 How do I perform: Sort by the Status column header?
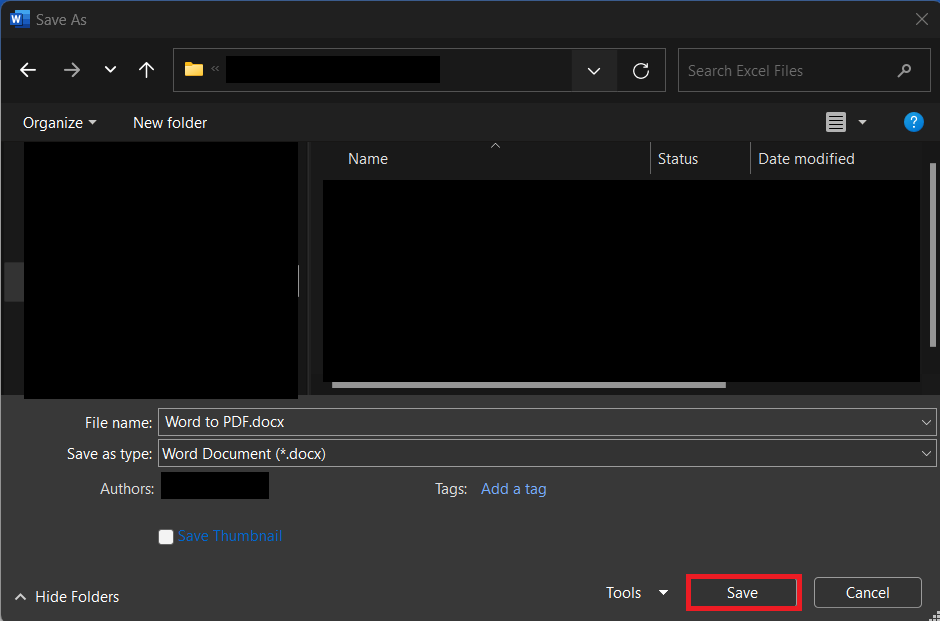point(677,159)
